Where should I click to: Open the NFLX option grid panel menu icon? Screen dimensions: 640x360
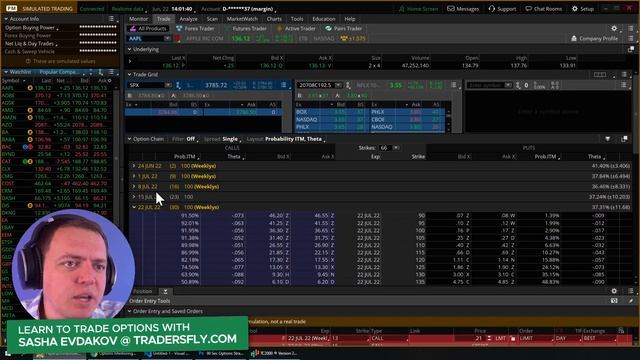tap(453, 85)
